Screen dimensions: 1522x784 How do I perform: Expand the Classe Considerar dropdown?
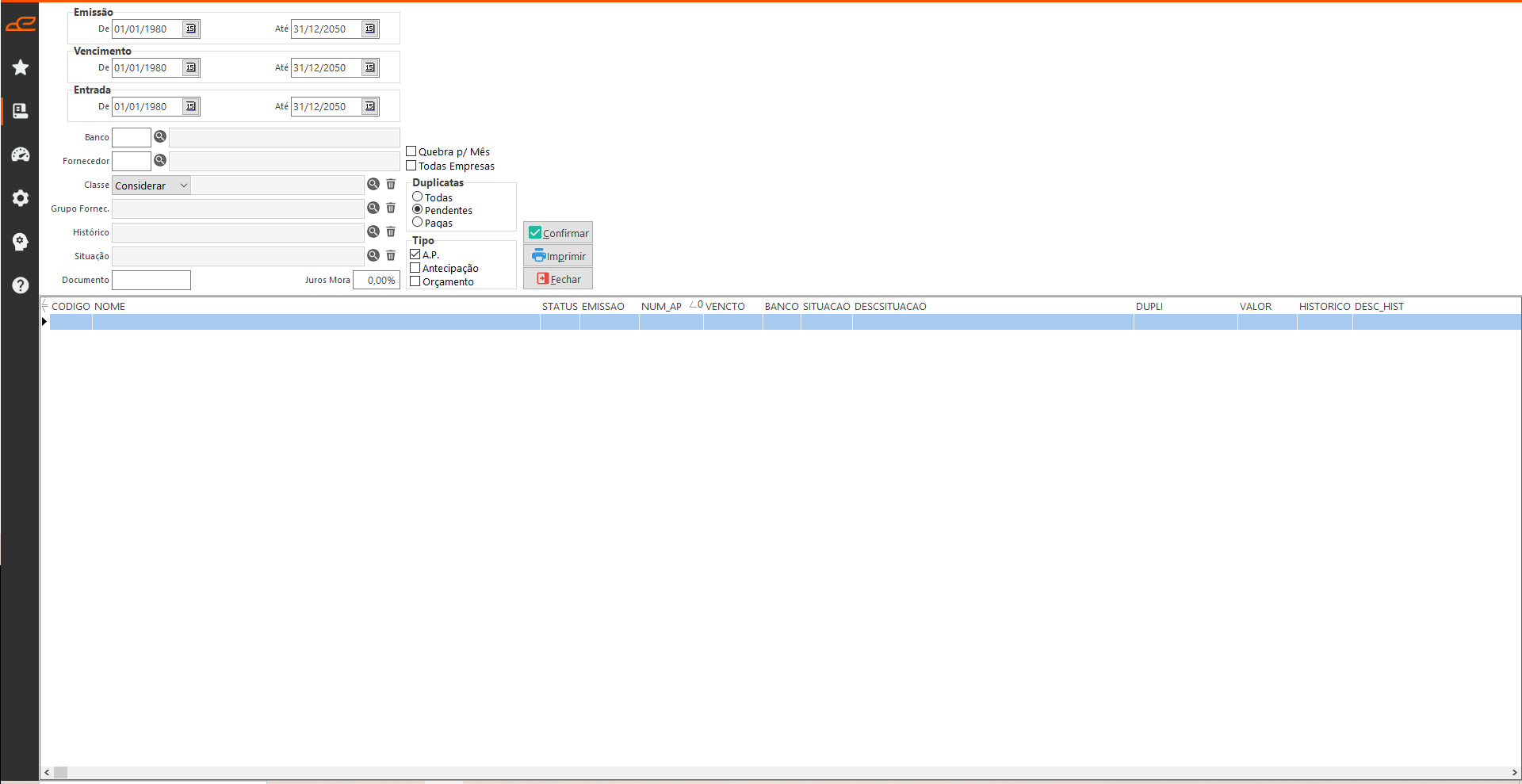[183, 185]
